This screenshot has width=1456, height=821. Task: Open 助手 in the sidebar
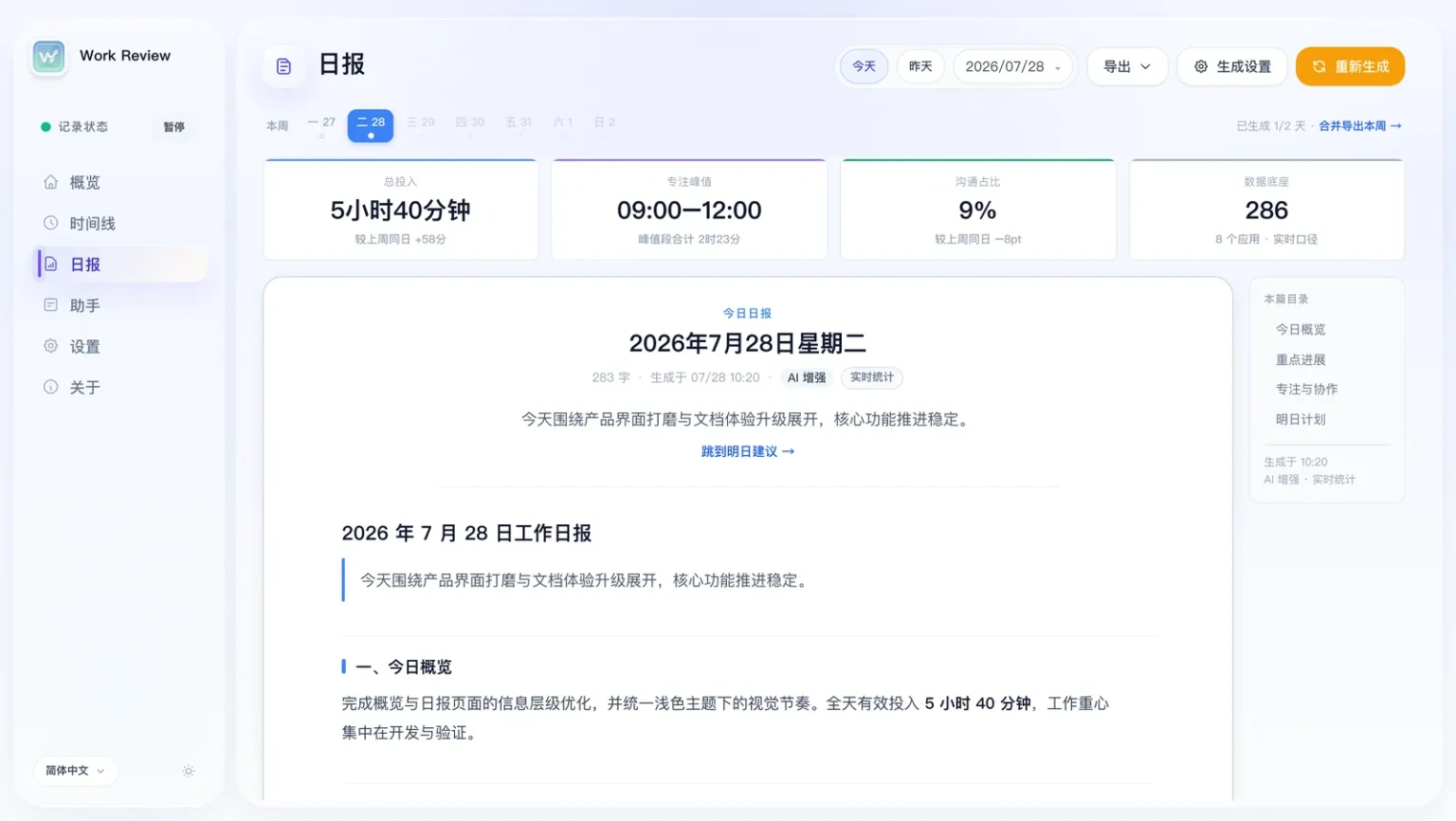(x=121, y=305)
